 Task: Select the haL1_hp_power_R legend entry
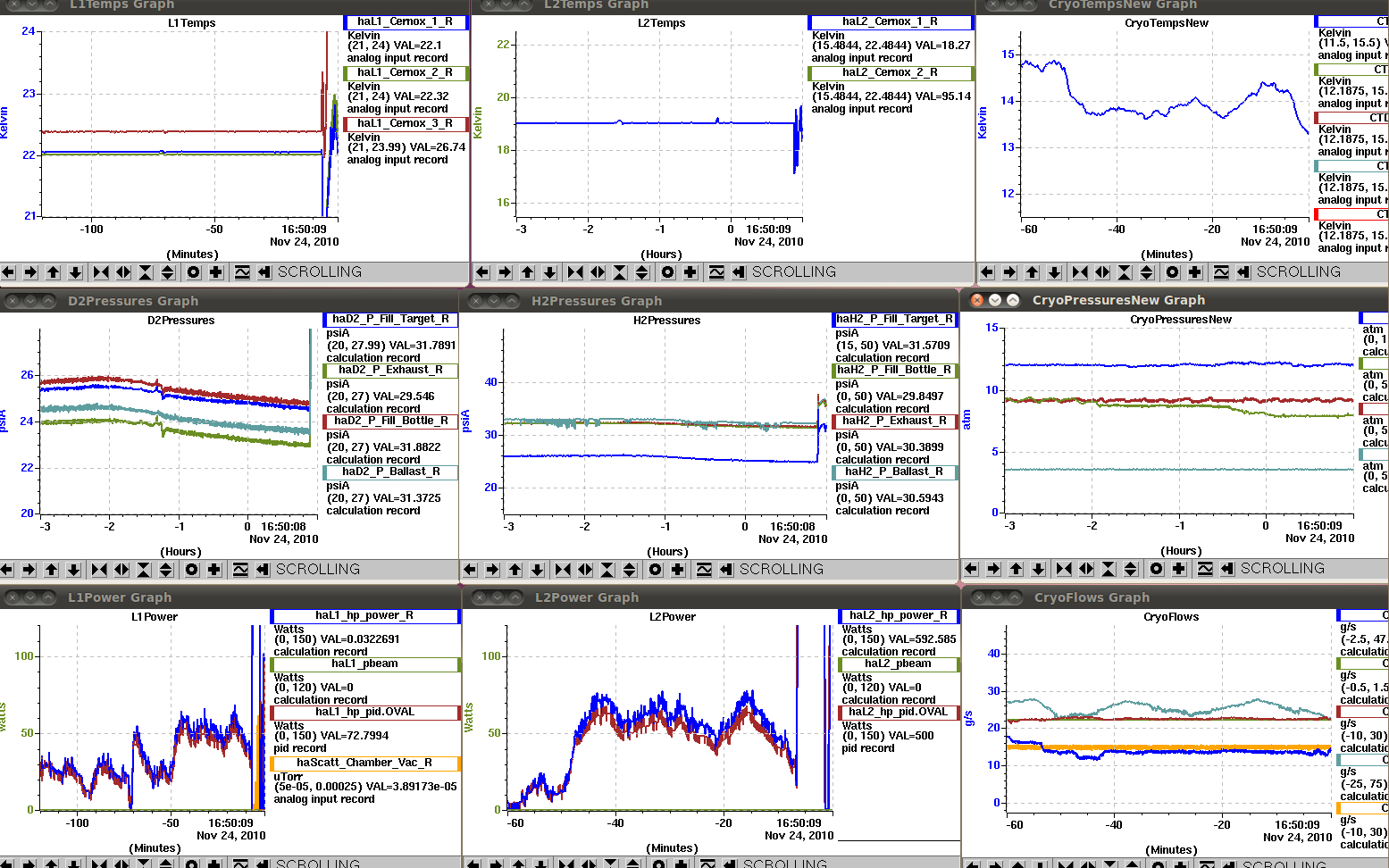[x=364, y=616]
